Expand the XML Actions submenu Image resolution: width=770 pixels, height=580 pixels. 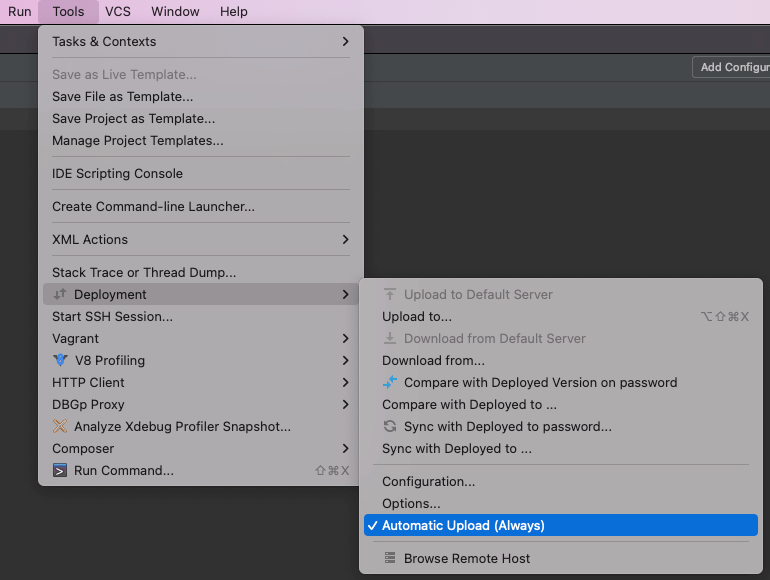pos(345,239)
